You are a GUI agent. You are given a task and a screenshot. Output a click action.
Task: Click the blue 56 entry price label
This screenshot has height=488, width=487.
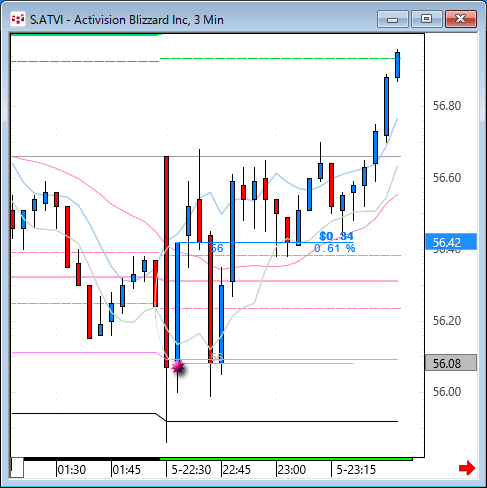pyautogui.click(x=217, y=248)
